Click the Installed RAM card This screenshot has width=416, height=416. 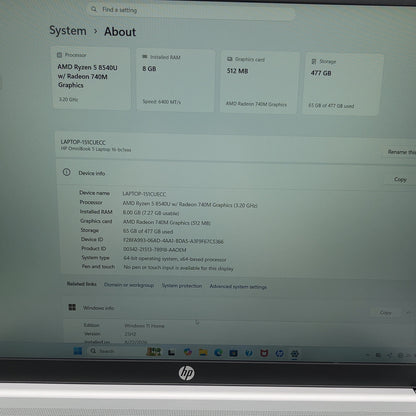(x=175, y=80)
